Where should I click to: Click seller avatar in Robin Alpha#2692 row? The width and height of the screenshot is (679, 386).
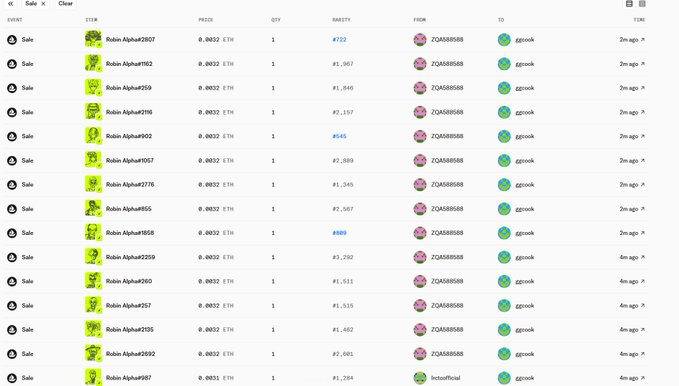(420, 354)
